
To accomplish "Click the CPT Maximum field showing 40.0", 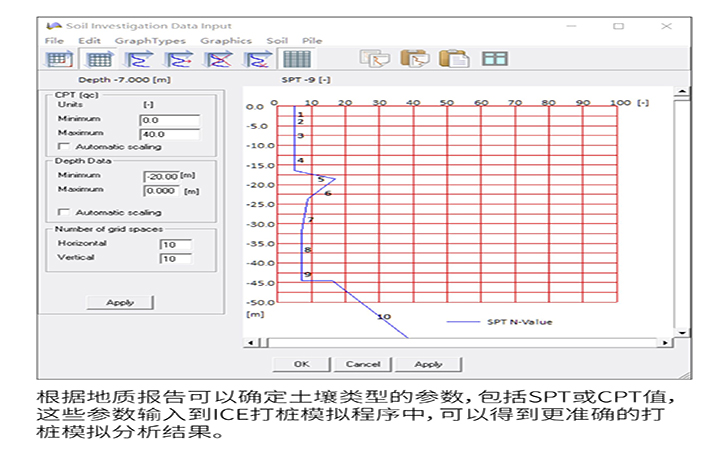I will click(x=169, y=134).
